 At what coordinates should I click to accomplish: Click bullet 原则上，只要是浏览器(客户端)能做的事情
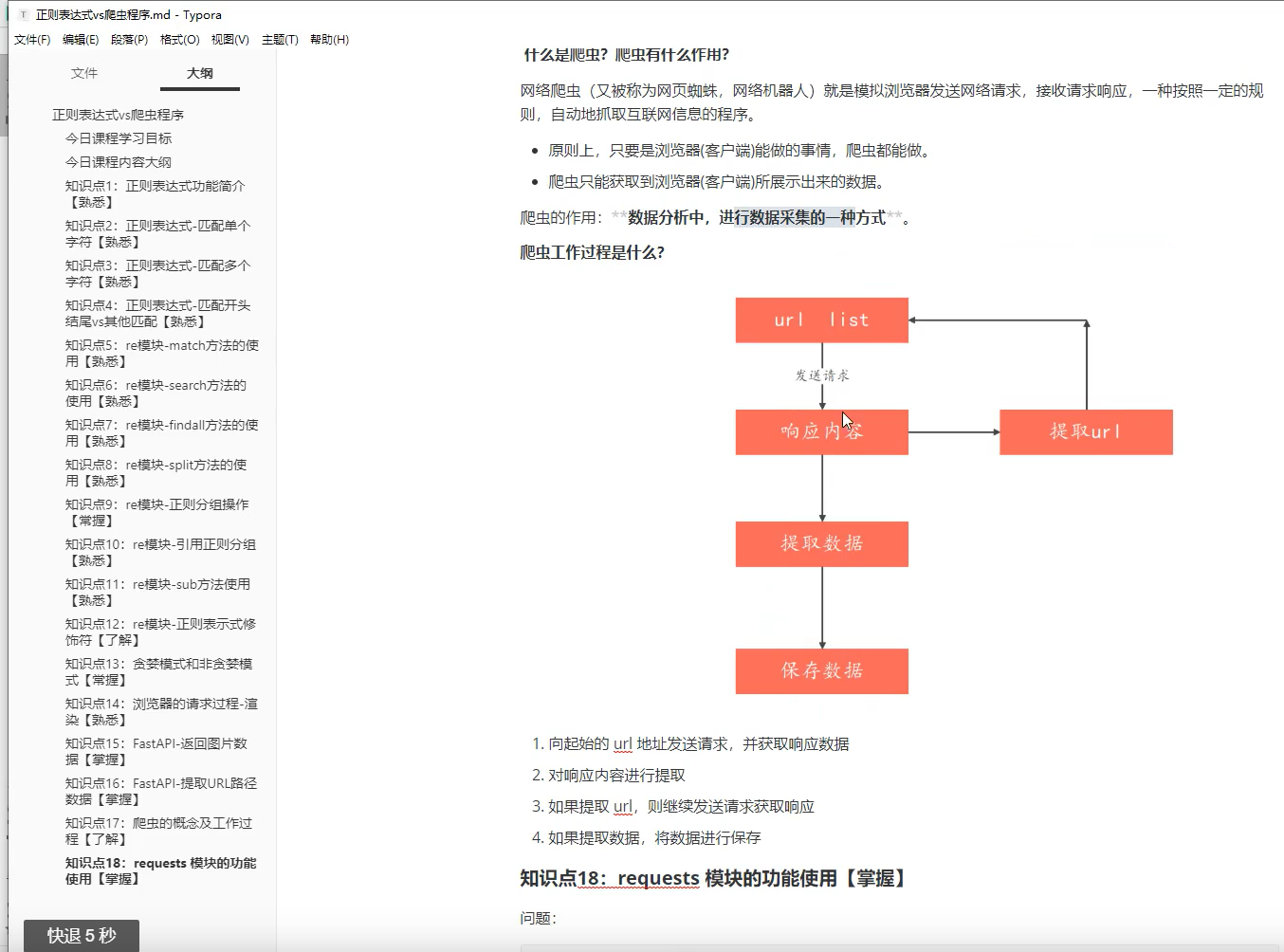[x=740, y=151]
